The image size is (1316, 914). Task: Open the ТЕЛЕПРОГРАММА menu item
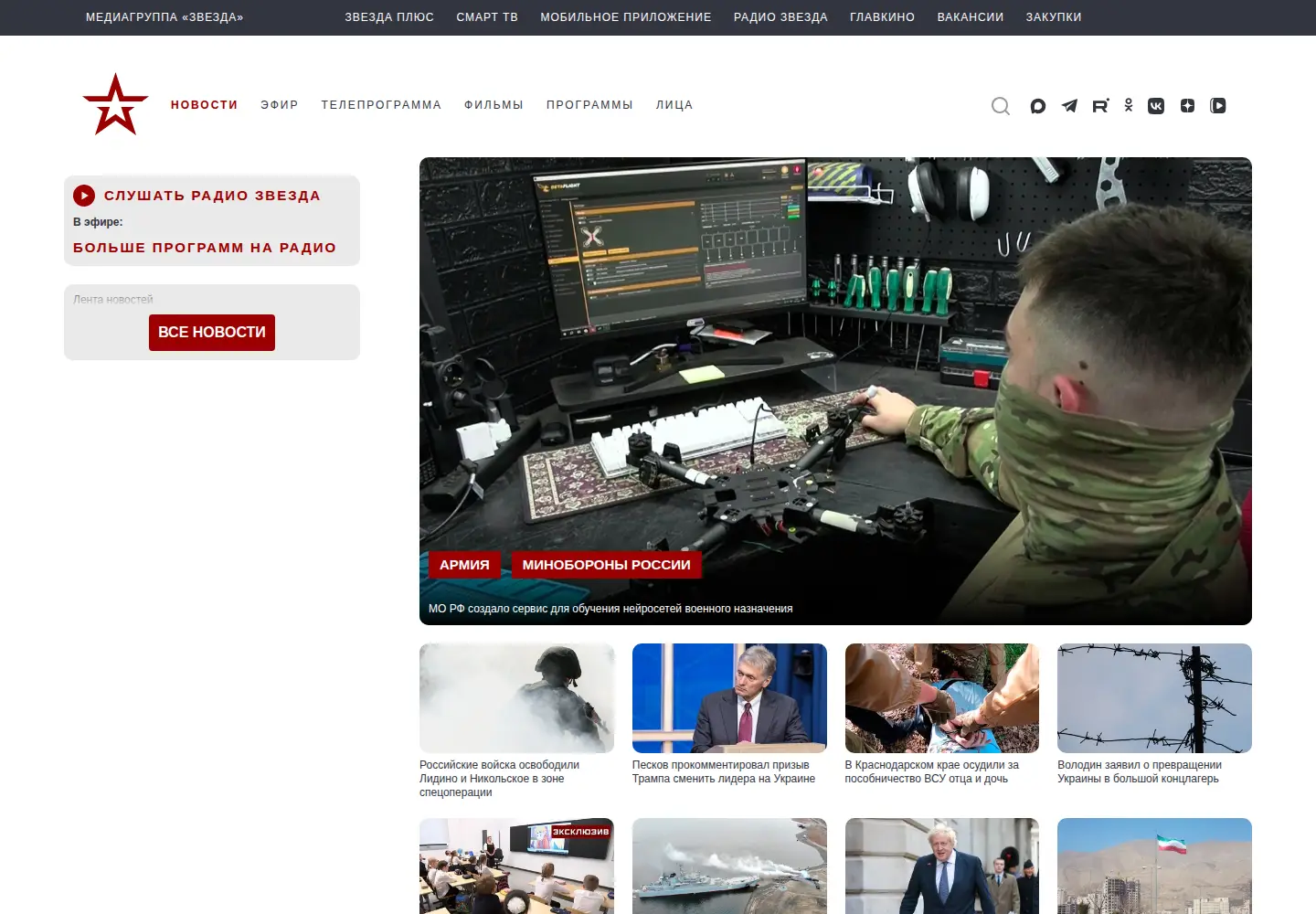click(x=381, y=105)
